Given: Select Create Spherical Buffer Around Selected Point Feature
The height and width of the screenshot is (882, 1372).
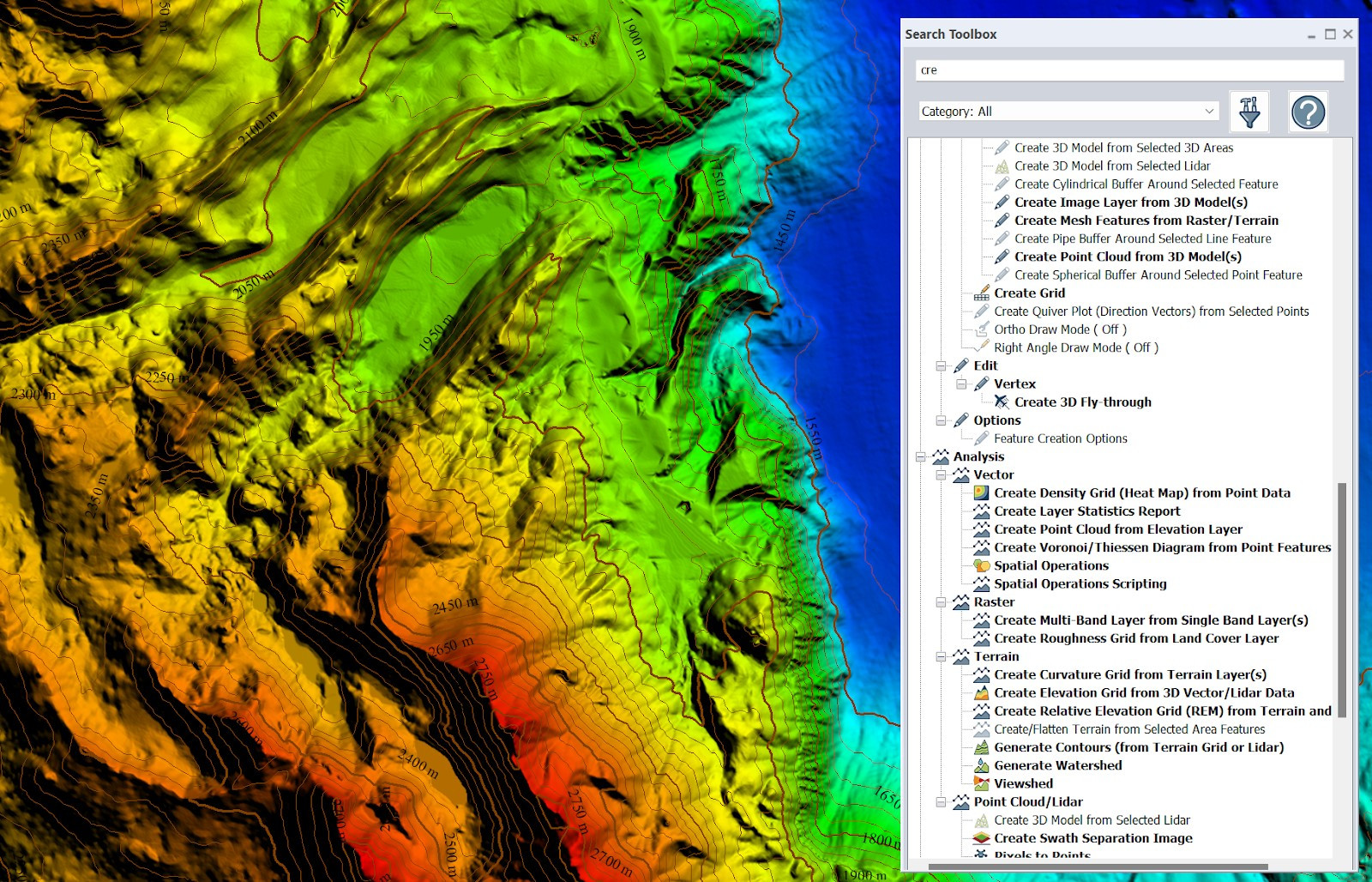Looking at the screenshot, I should pyautogui.click(x=1158, y=275).
